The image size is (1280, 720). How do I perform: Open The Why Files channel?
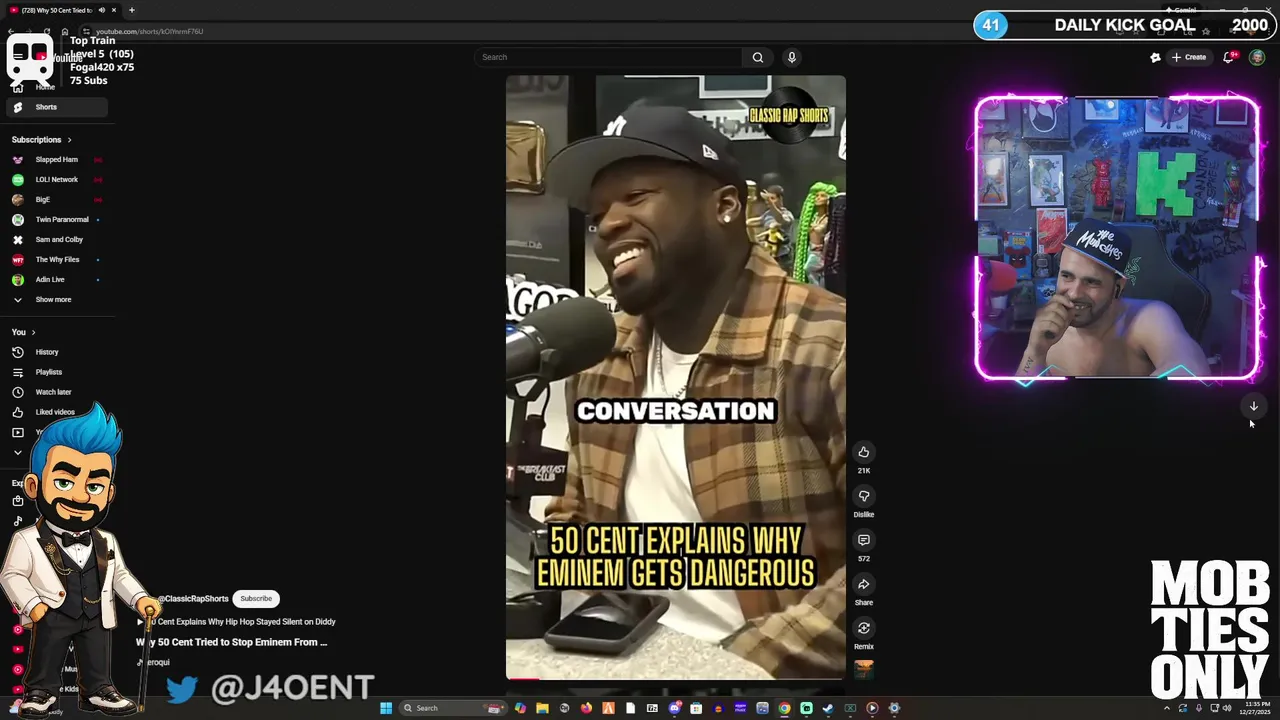(55, 260)
